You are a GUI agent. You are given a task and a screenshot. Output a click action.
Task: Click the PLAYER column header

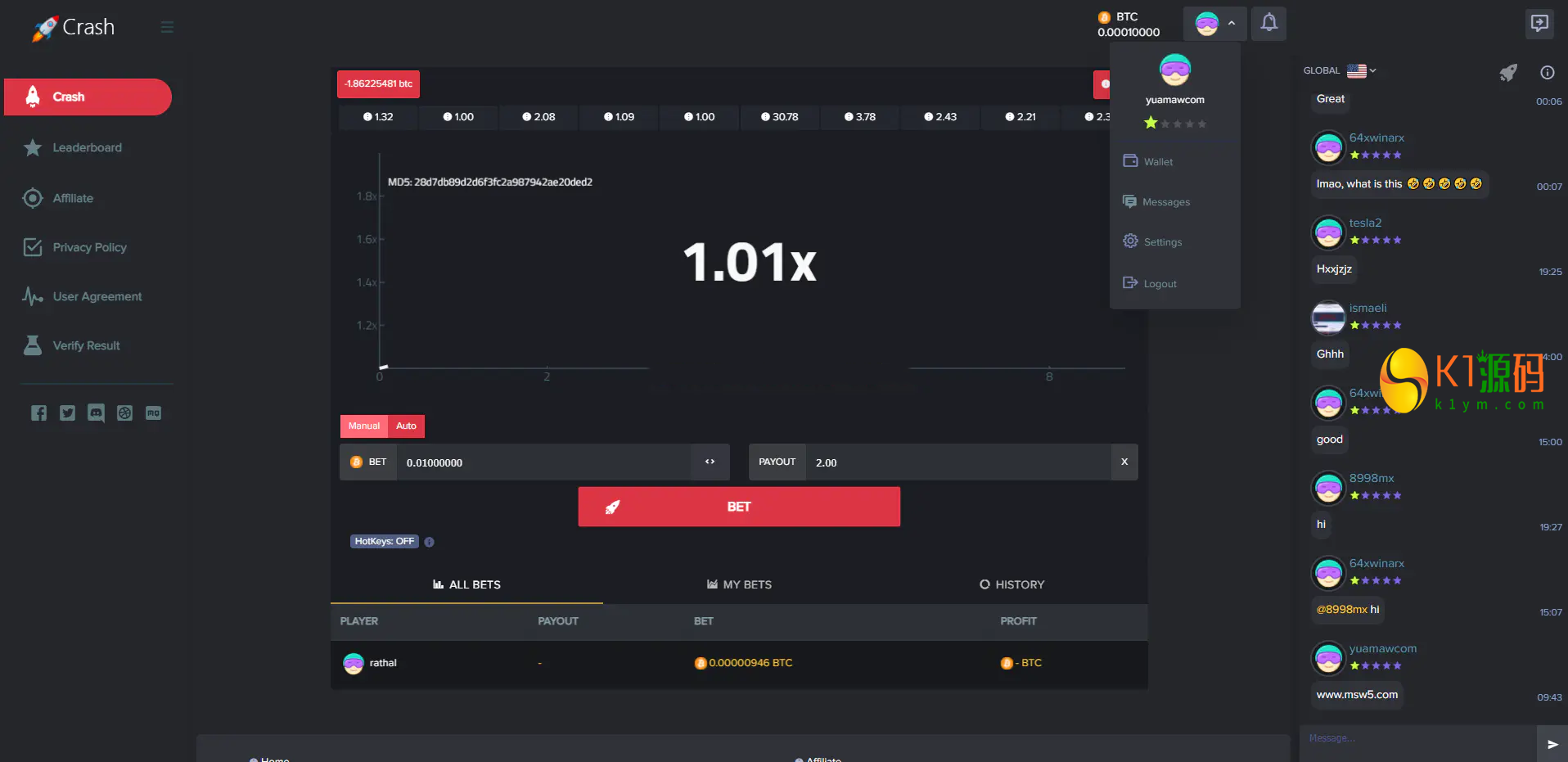(359, 622)
